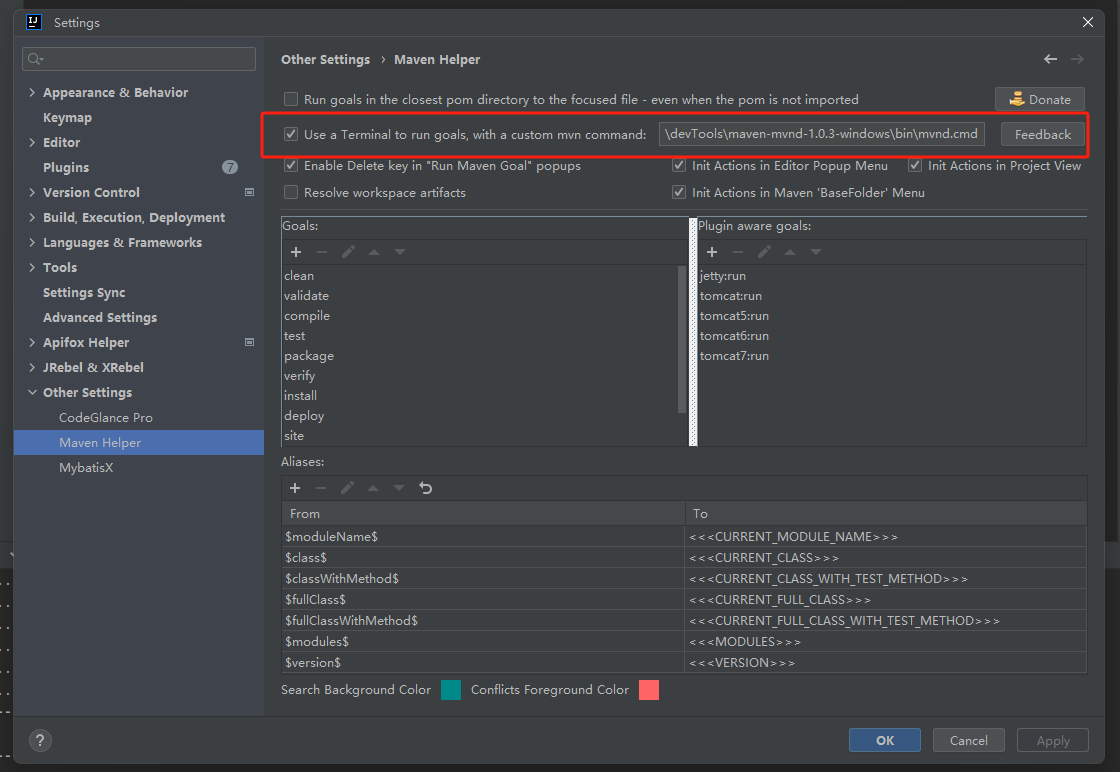This screenshot has width=1120, height=772.
Task: Edit alias pencil icon
Action: tap(347, 488)
